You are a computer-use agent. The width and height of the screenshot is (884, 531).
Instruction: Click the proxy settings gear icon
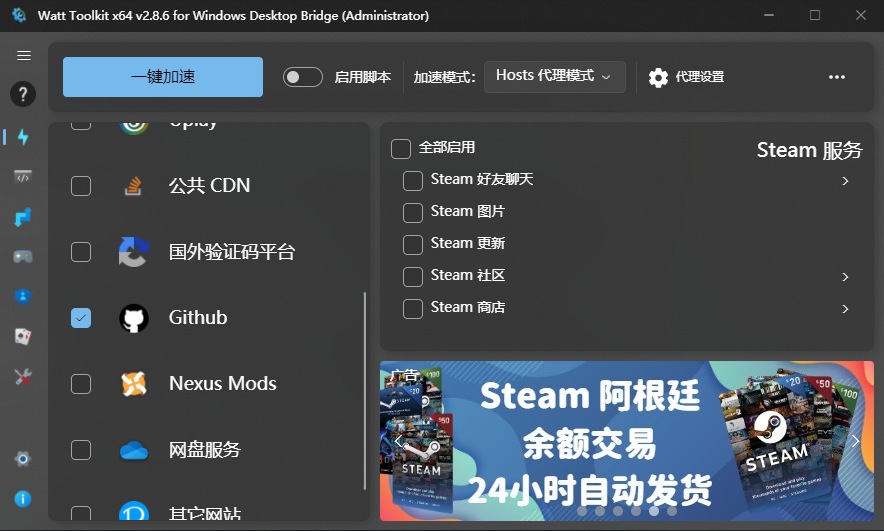pos(658,77)
